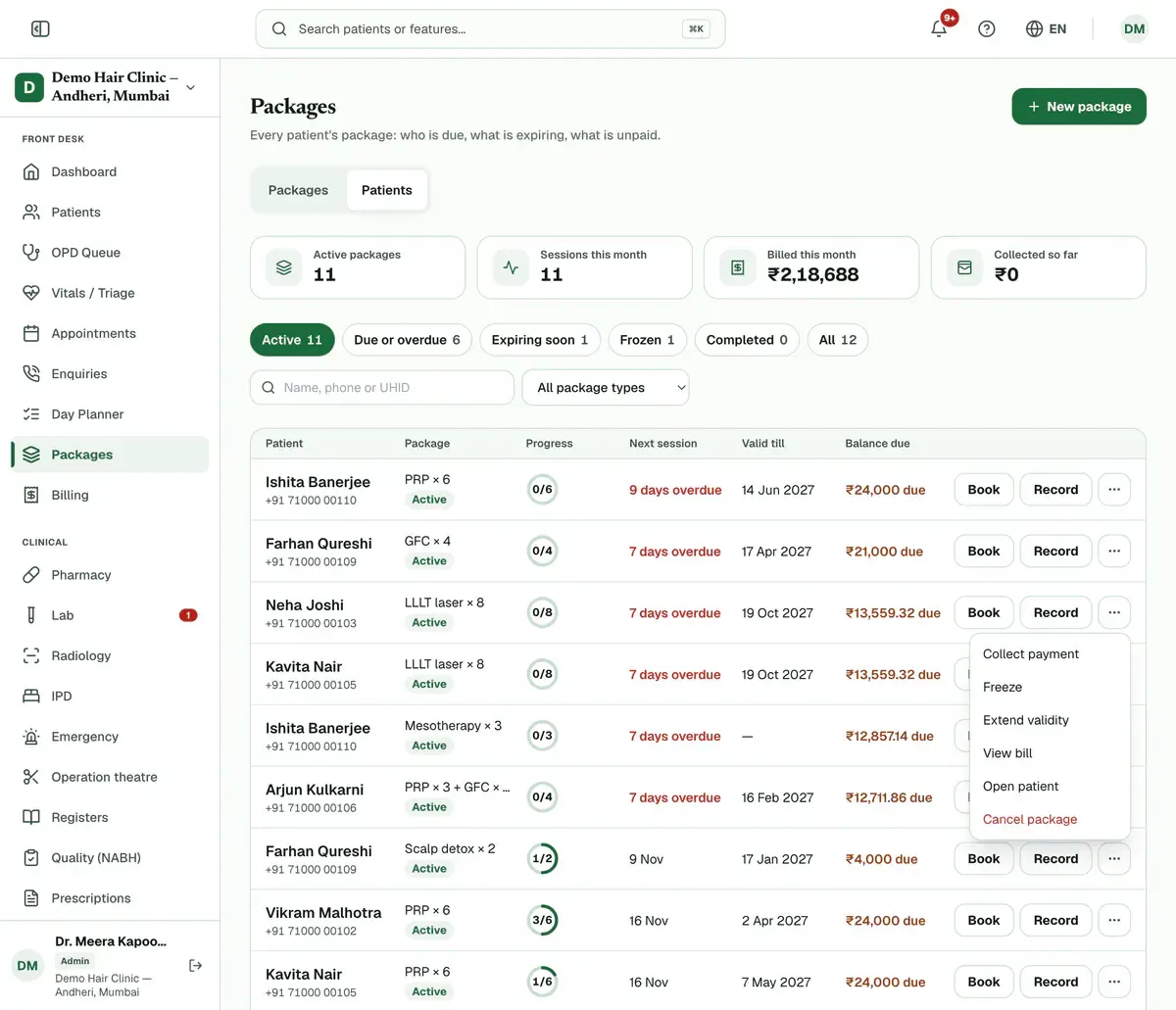Screen dimensions: 1176x1010
Task: Open more options for Ishita Banerjee PRP
Action: 1114,490
